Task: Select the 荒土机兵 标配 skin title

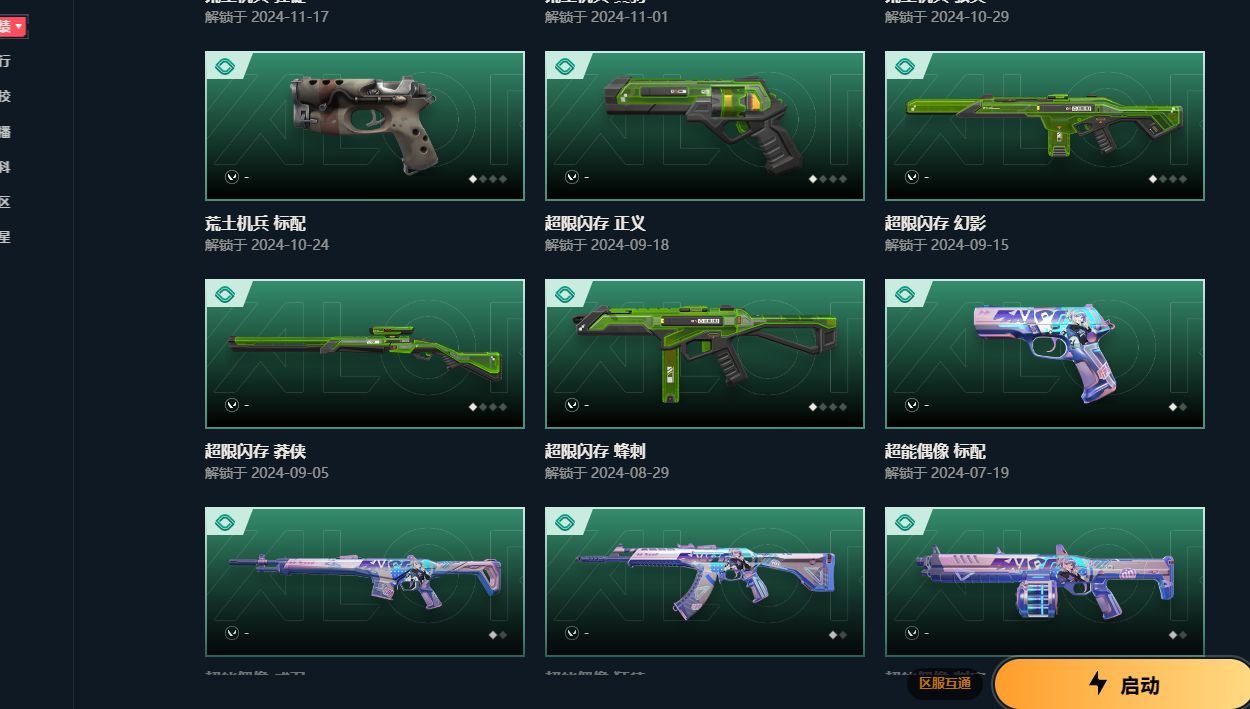Action: 255,223
